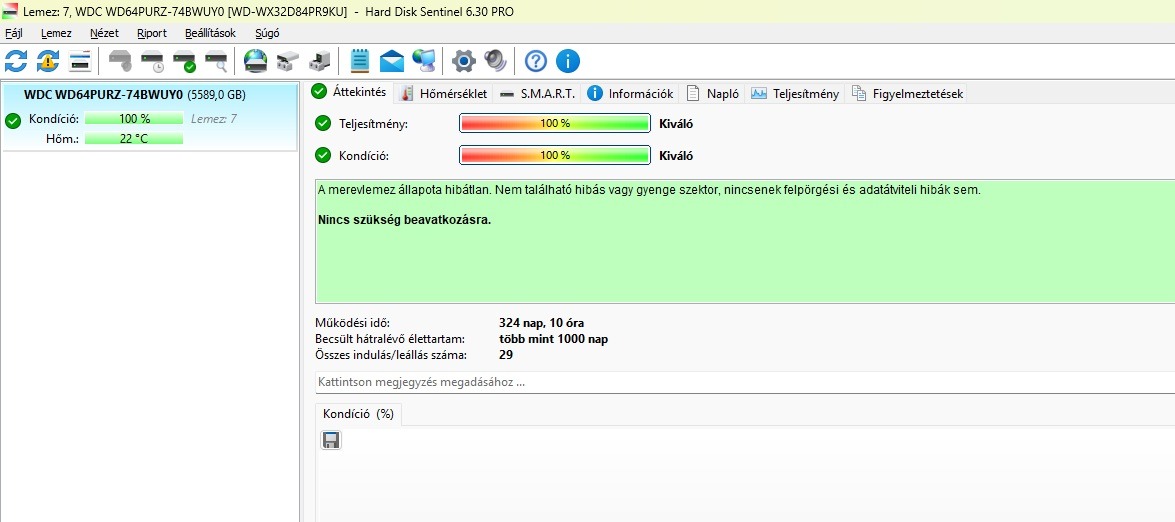The width and height of the screenshot is (1175, 522).
Task: Click the grey disk with shield icon
Action: pyautogui.click(x=120, y=61)
